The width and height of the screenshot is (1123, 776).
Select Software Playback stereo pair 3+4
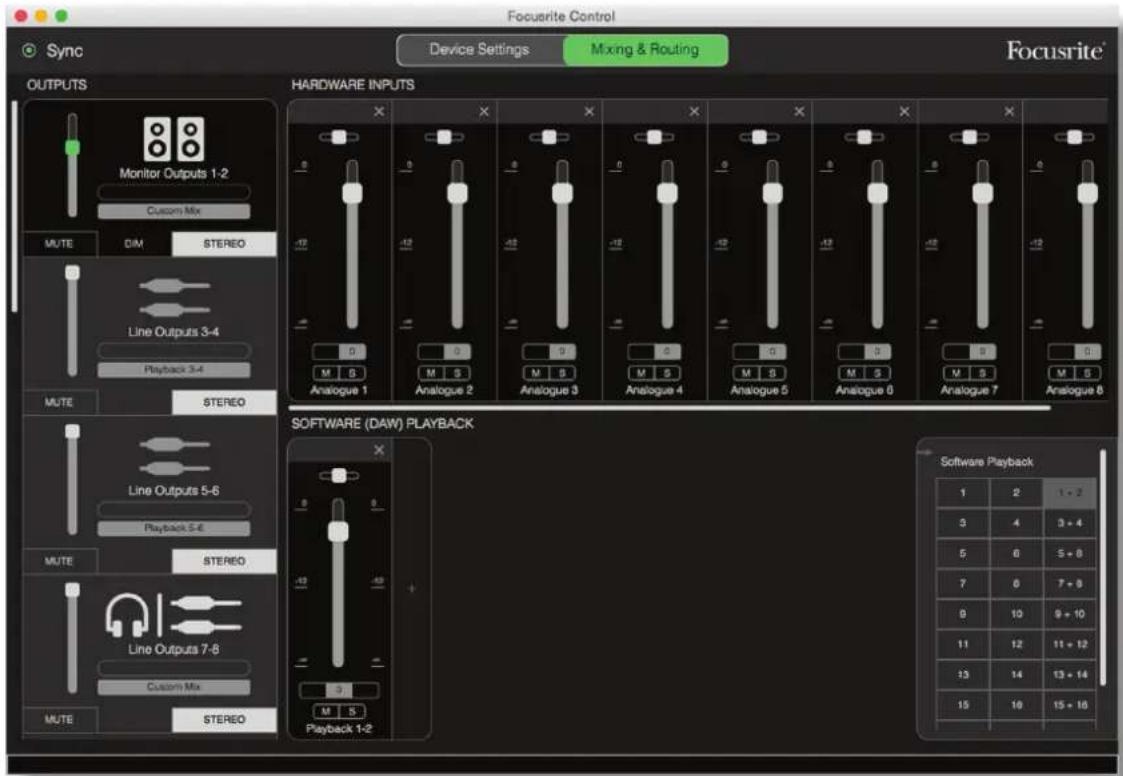(x=1070, y=523)
